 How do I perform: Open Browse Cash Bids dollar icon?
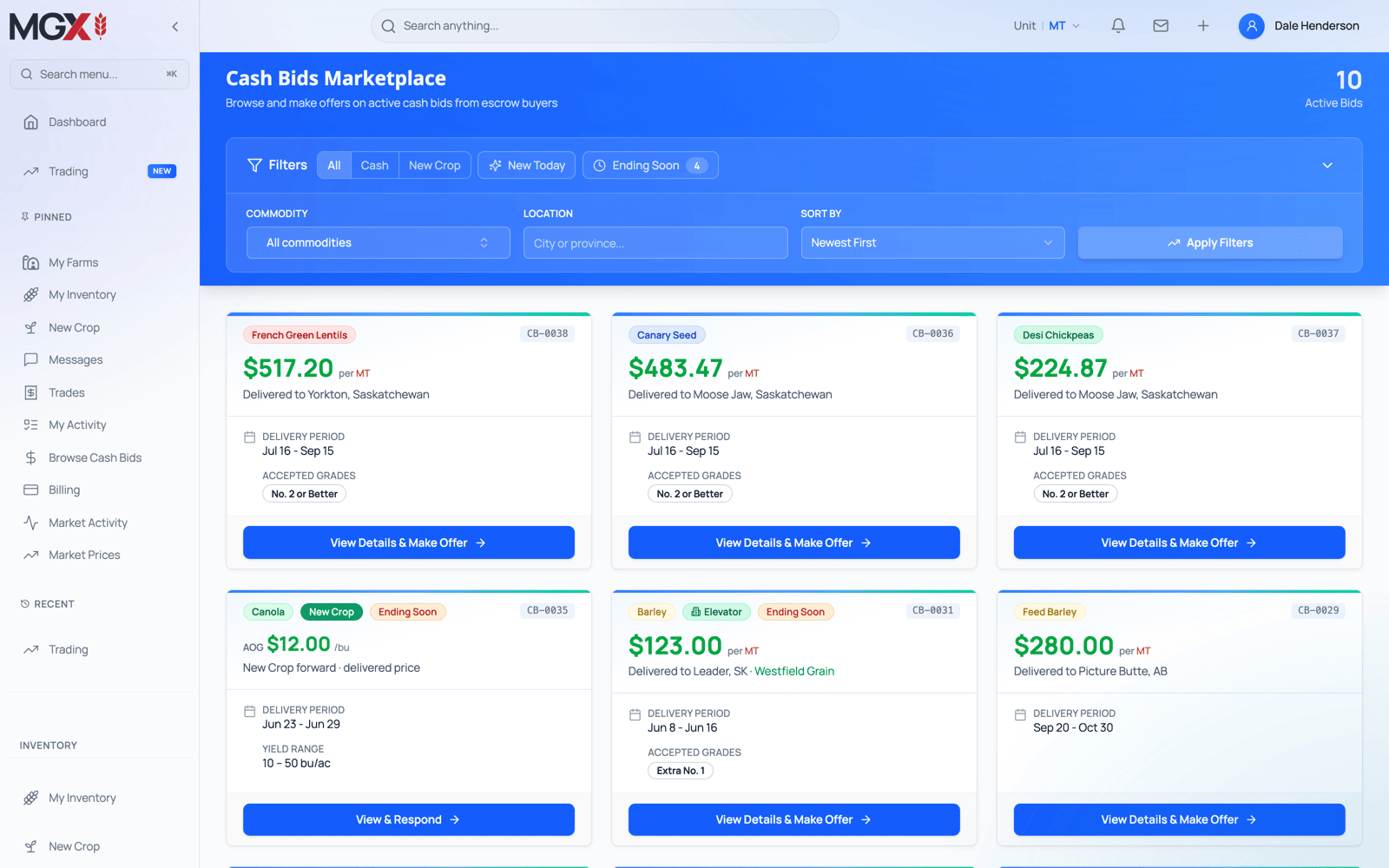click(x=31, y=458)
